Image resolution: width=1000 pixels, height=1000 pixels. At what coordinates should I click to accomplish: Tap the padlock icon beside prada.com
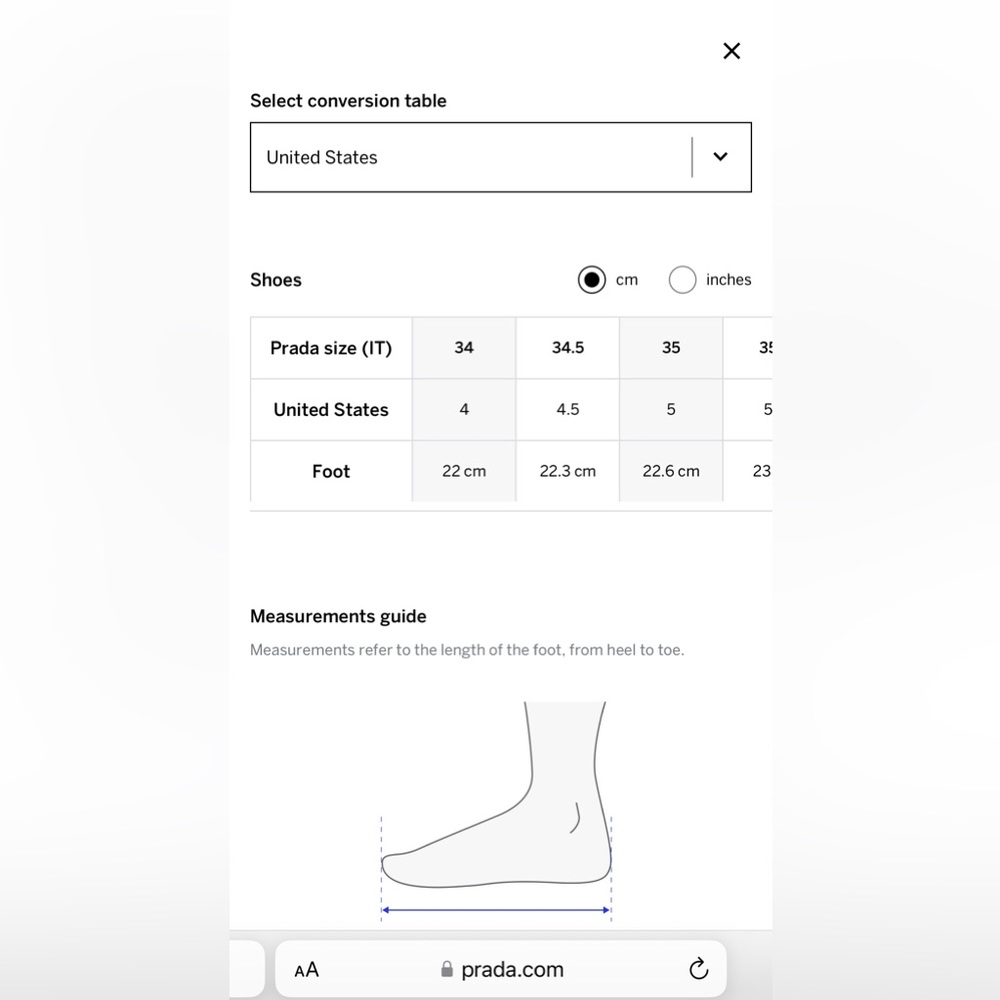coord(447,969)
